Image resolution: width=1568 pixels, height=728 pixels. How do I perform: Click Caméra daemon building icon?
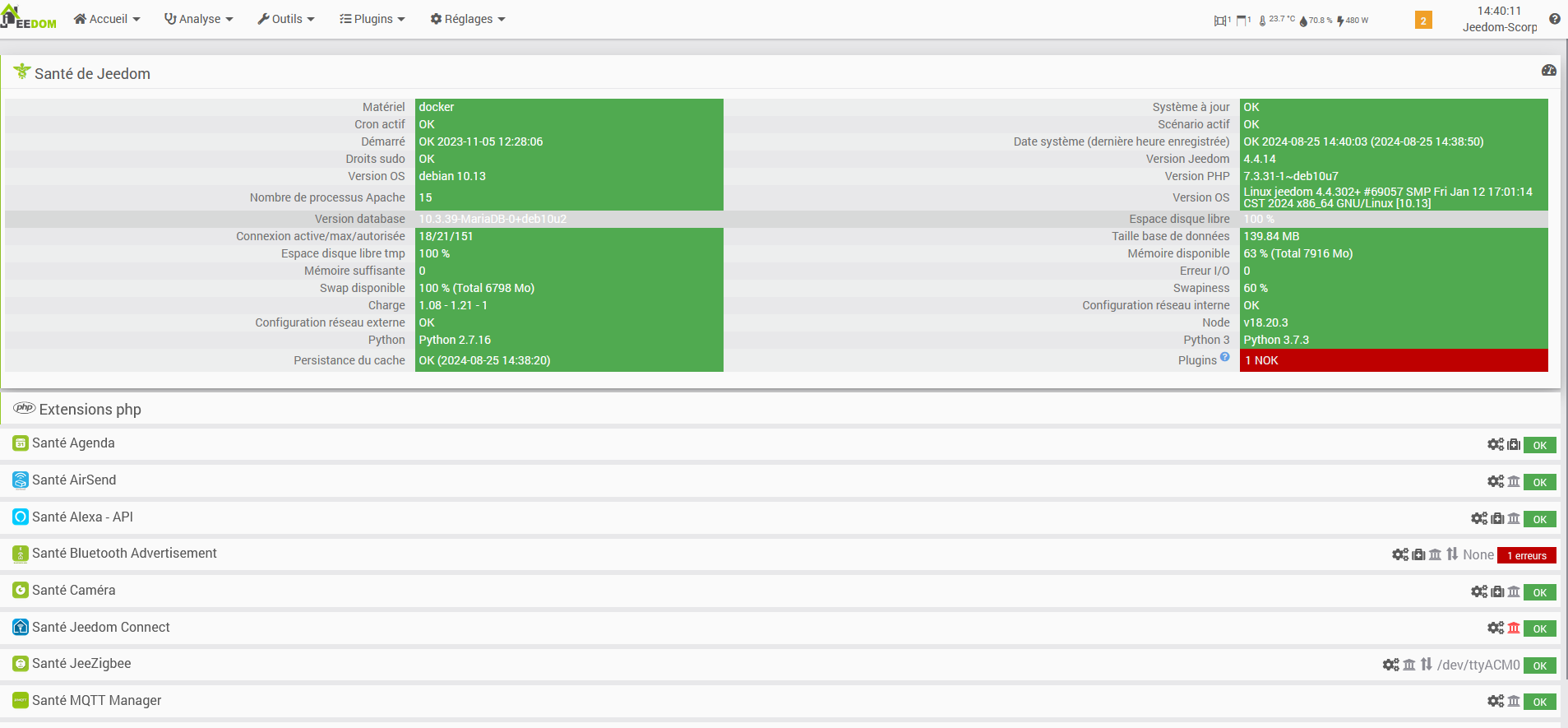pyautogui.click(x=1514, y=591)
